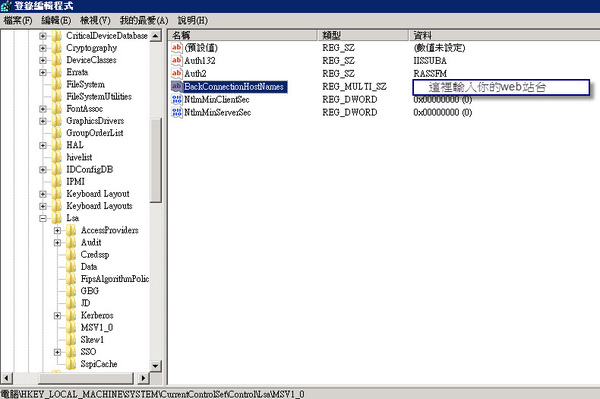The height and width of the screenshot is (399, 600).
Task: Open the 說明(H) menu
Action: pos(192,20)
